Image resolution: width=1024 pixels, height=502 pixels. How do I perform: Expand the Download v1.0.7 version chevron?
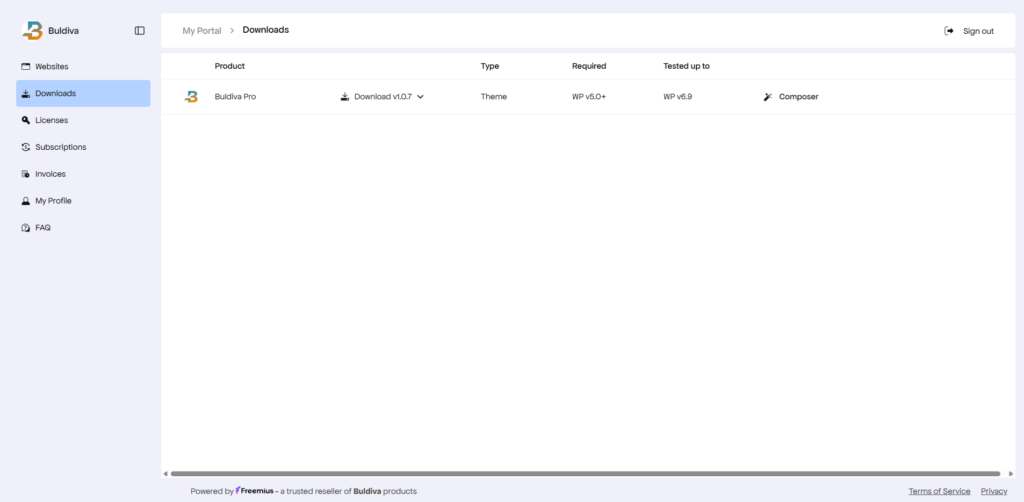pos(421,97)
